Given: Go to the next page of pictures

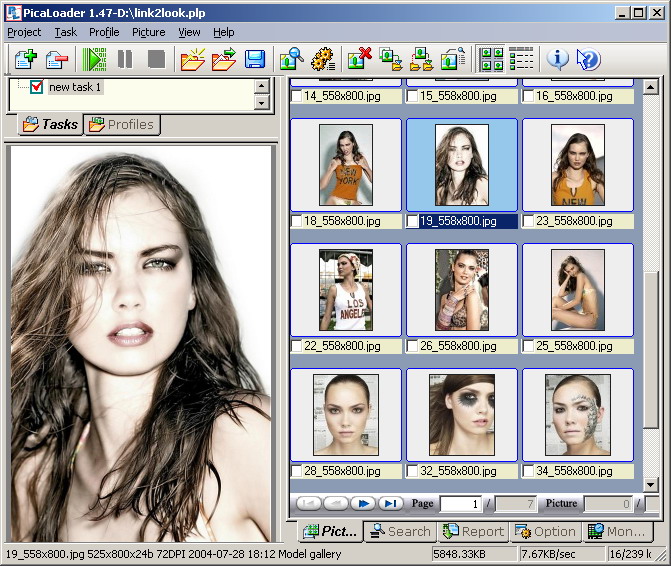Looking at the screenshot, I should point(363,503).
